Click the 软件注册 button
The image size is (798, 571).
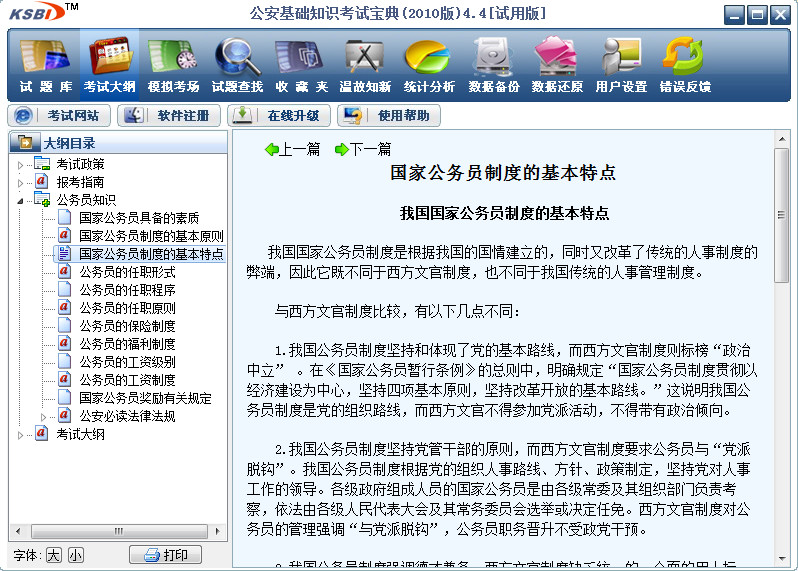click(x=170, y=115)
